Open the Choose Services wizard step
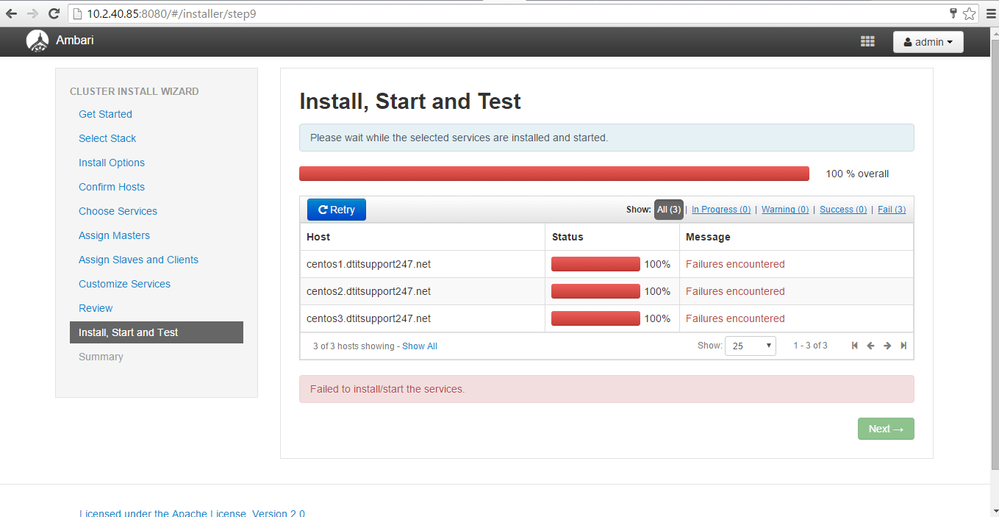This screenshot has height=517, width=999. [x=118, y=211]
